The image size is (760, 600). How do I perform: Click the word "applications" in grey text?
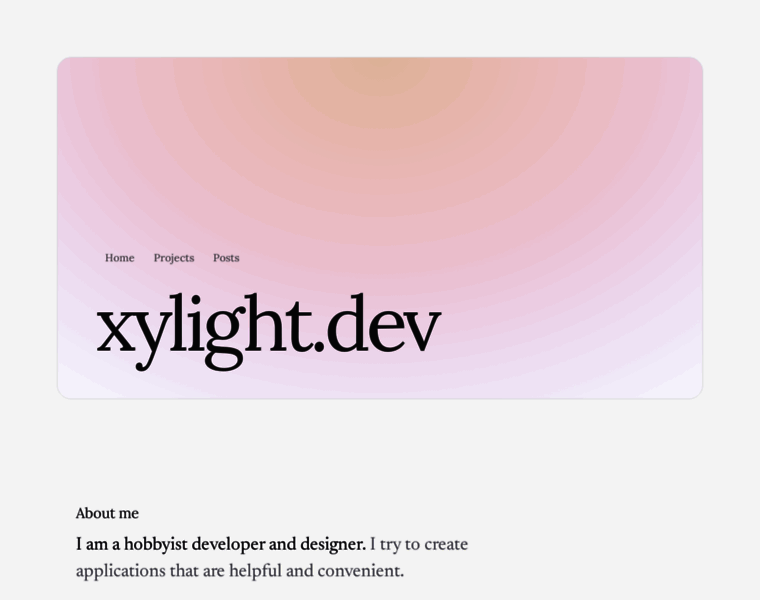[120, 572]
